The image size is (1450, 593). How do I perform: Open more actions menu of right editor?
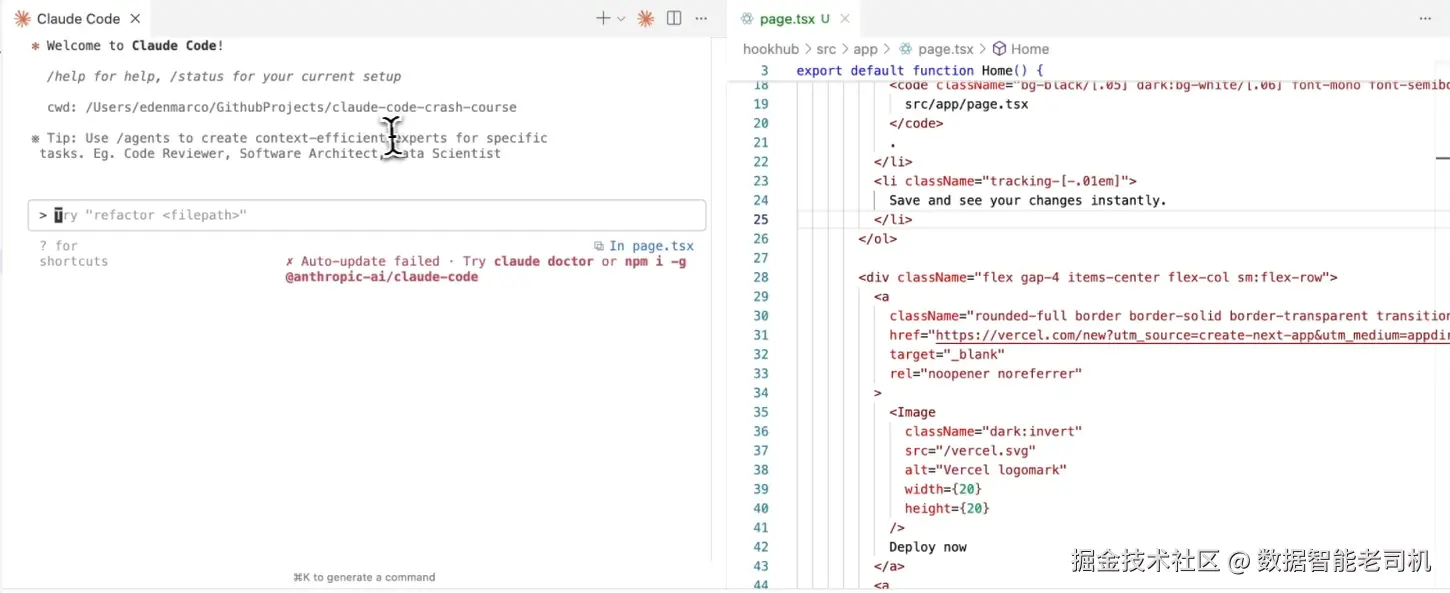1425,18
